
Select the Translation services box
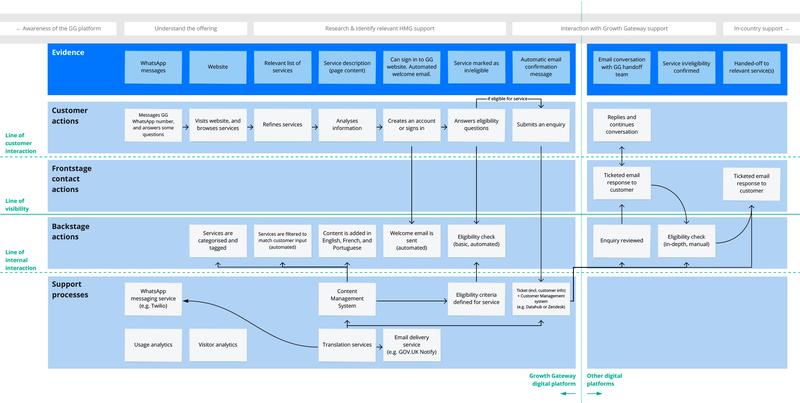pyautogui.click(x=347, y=344)
